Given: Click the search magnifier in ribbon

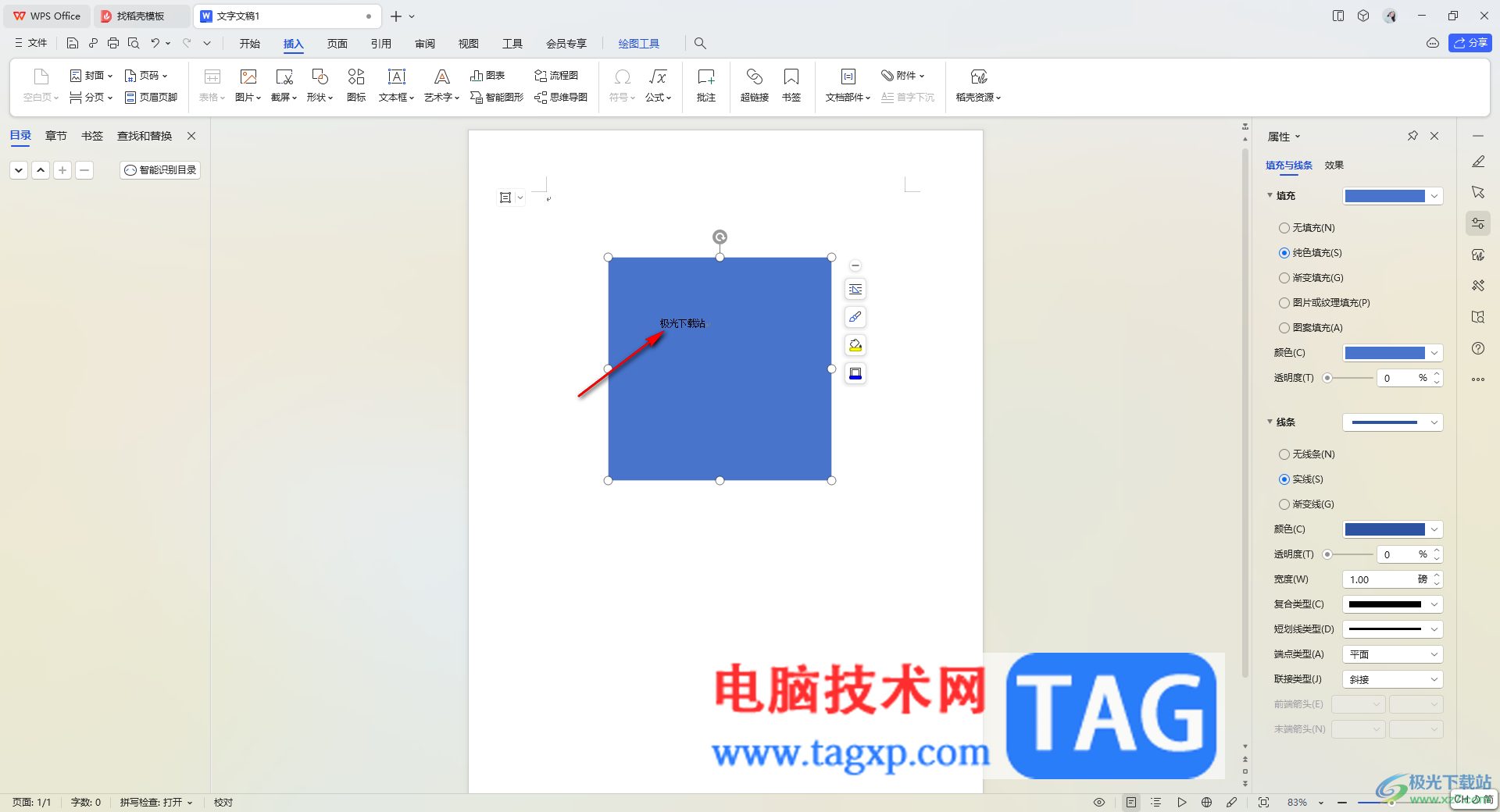Looking at the screenshot, I should pos(700,44).
